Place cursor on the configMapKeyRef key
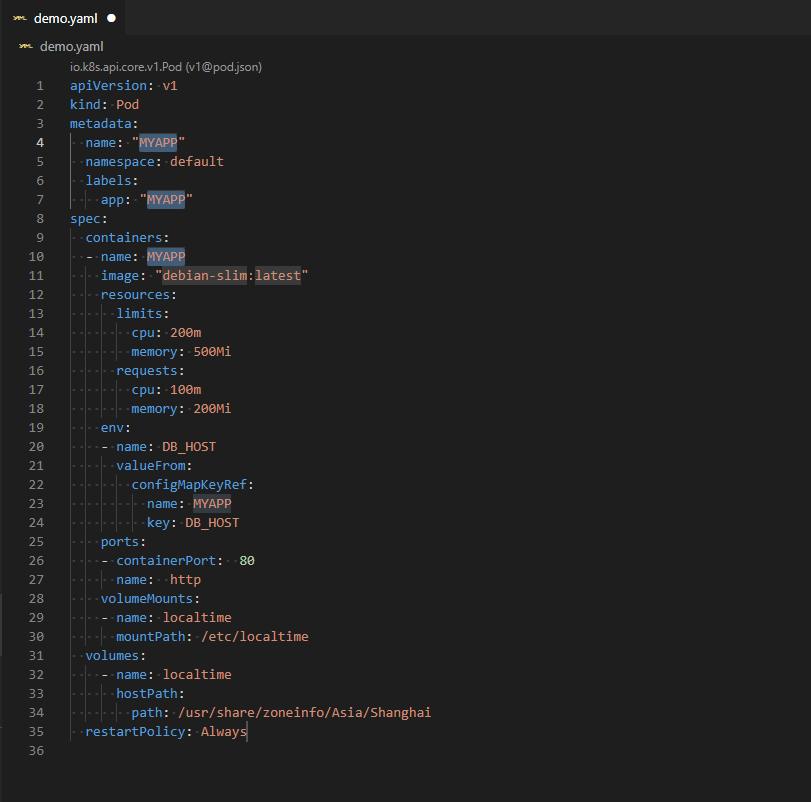 192,484
